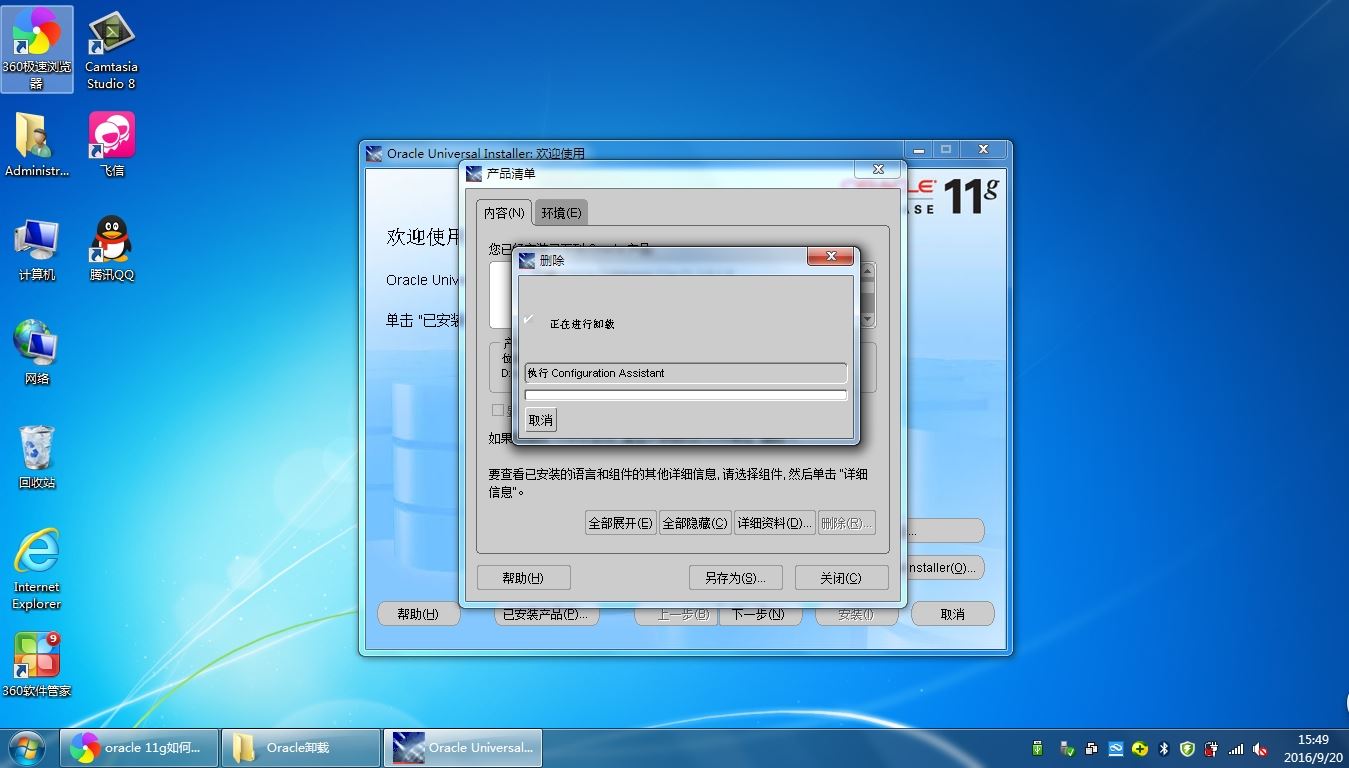Open 详细资料(D)... for the selected product
This screenshot has width=1349, height=768.
coord(774,523)
